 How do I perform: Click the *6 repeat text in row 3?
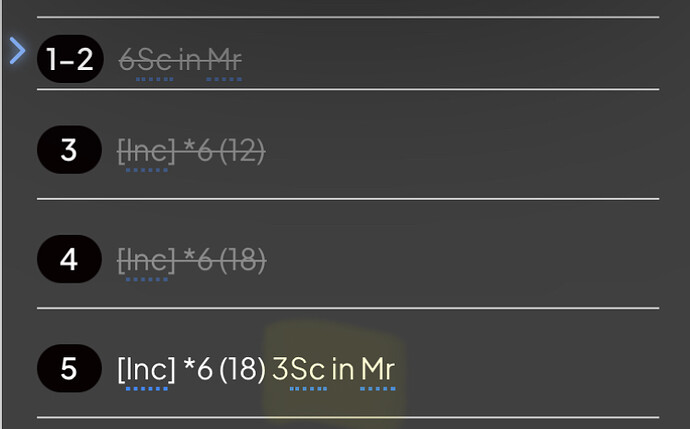(x=198, y=150)
